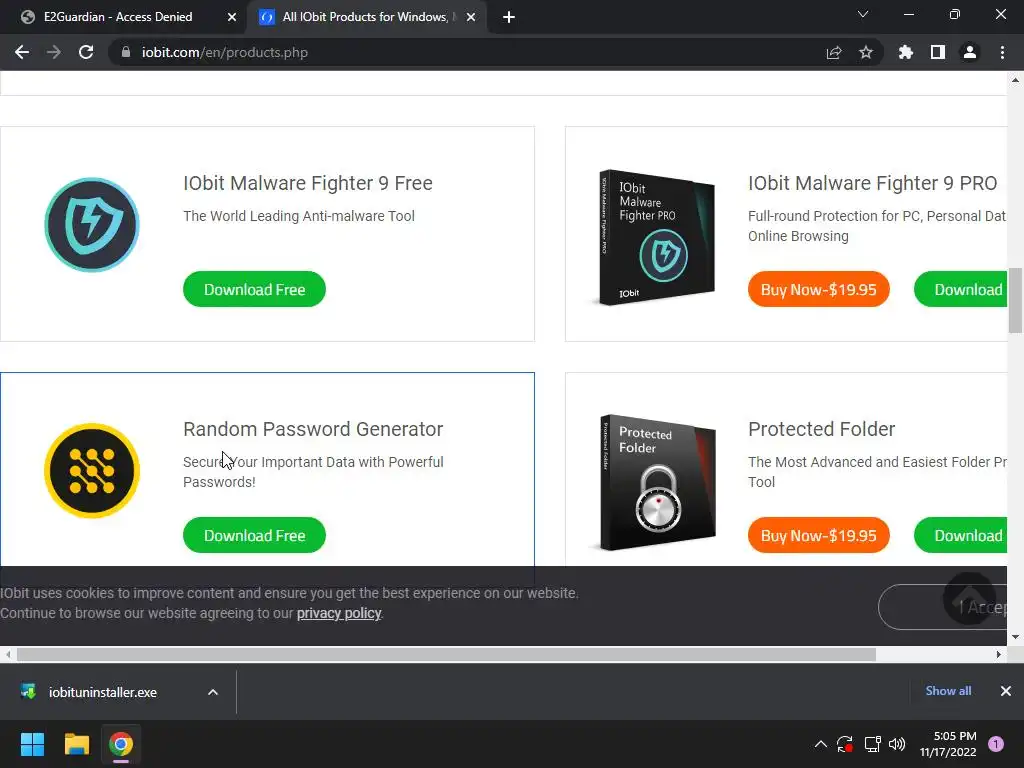This screenshot has width=1024, height=768.
Task: Click the vertical scrollbar thumb
Action: point(1016,300)
